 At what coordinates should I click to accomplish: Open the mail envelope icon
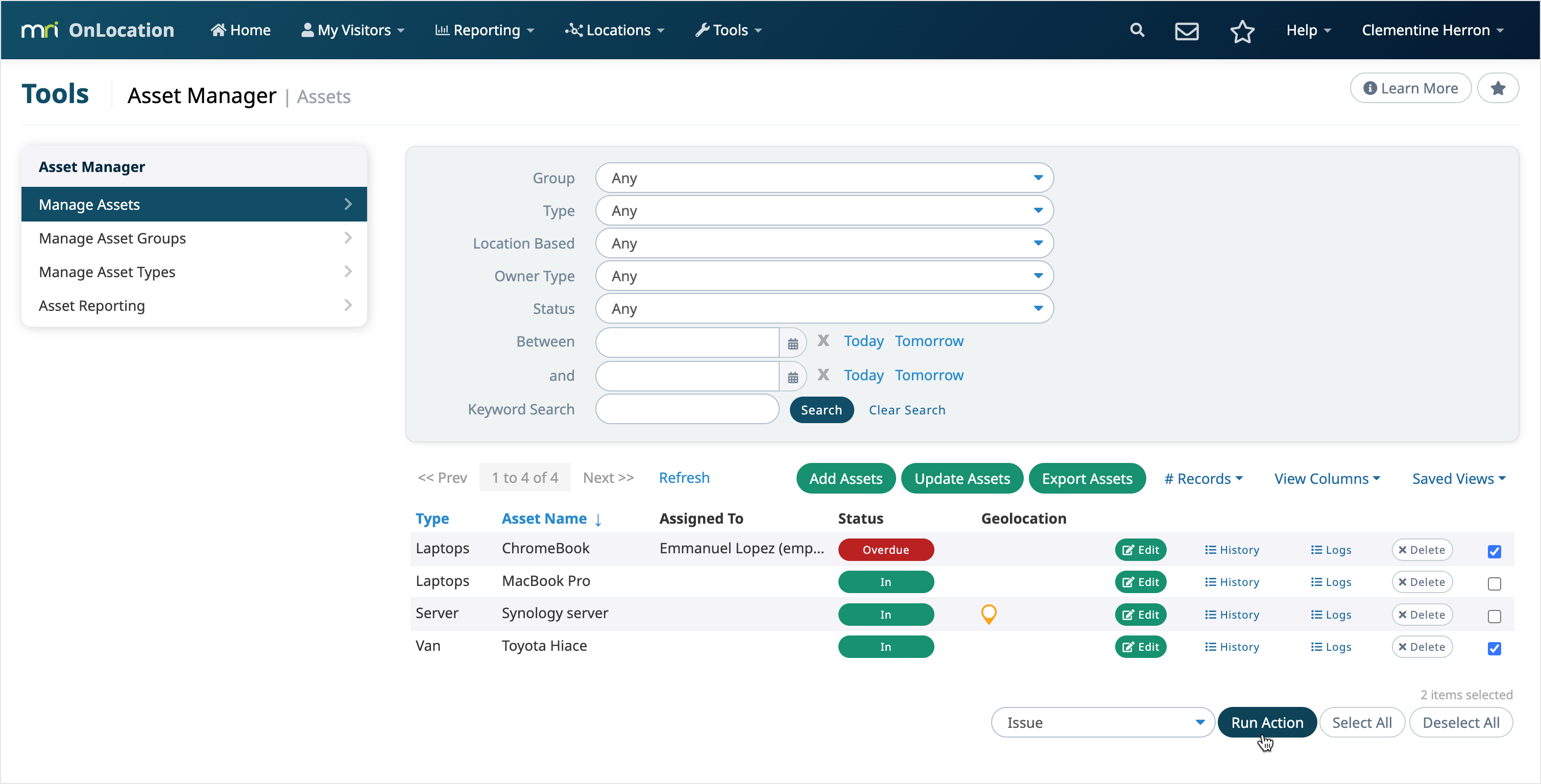1186,31
